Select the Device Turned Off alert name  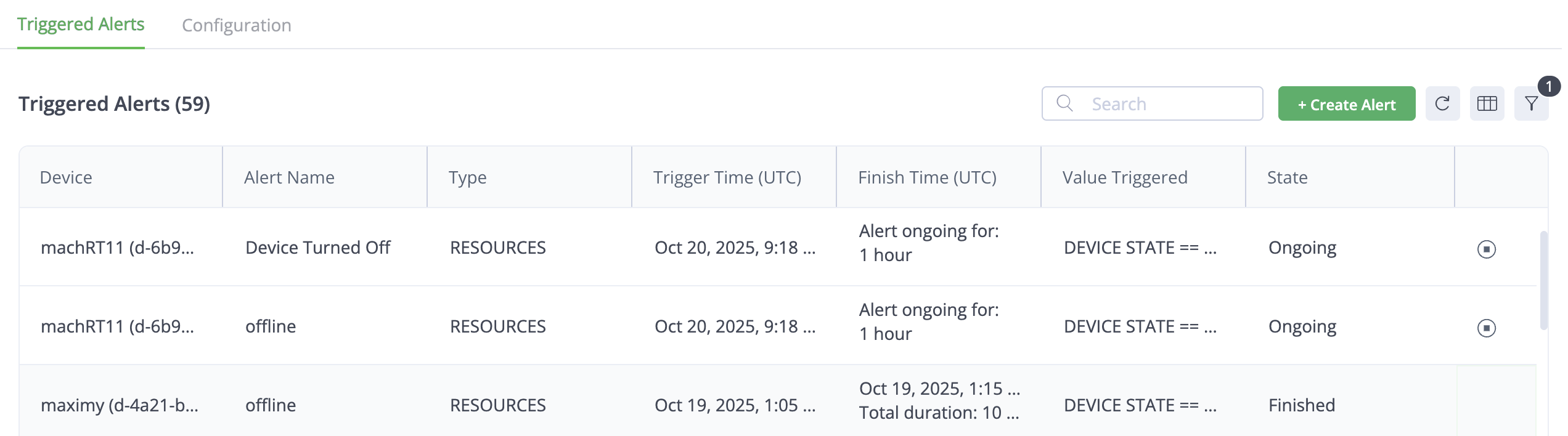pyautogui.click(x=318, y=248)
